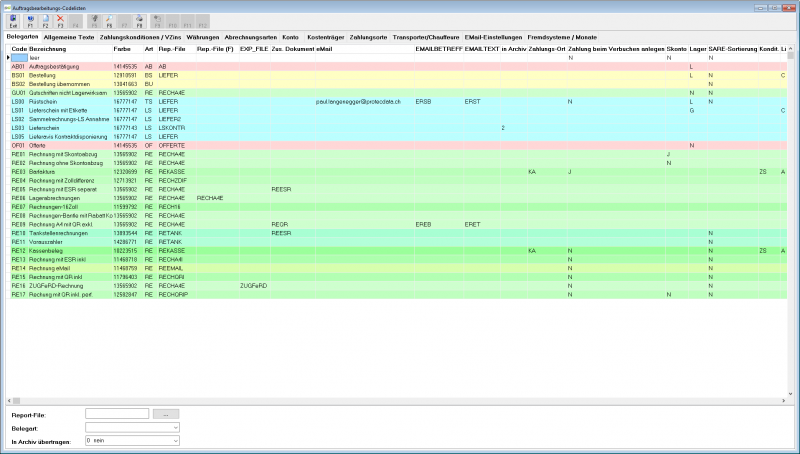Click the greyed F4 toolbar button
Image resolution: width=800 pixels, height=454 pixels.
(x=76, y=21)
